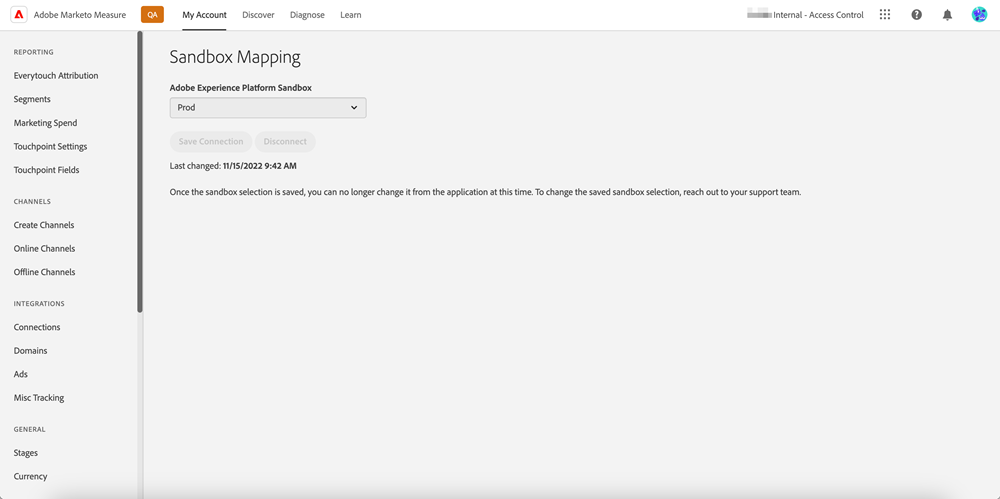Switch to the Discover tab
This screenshot has height=499, width=1000.
pos(258,15)
